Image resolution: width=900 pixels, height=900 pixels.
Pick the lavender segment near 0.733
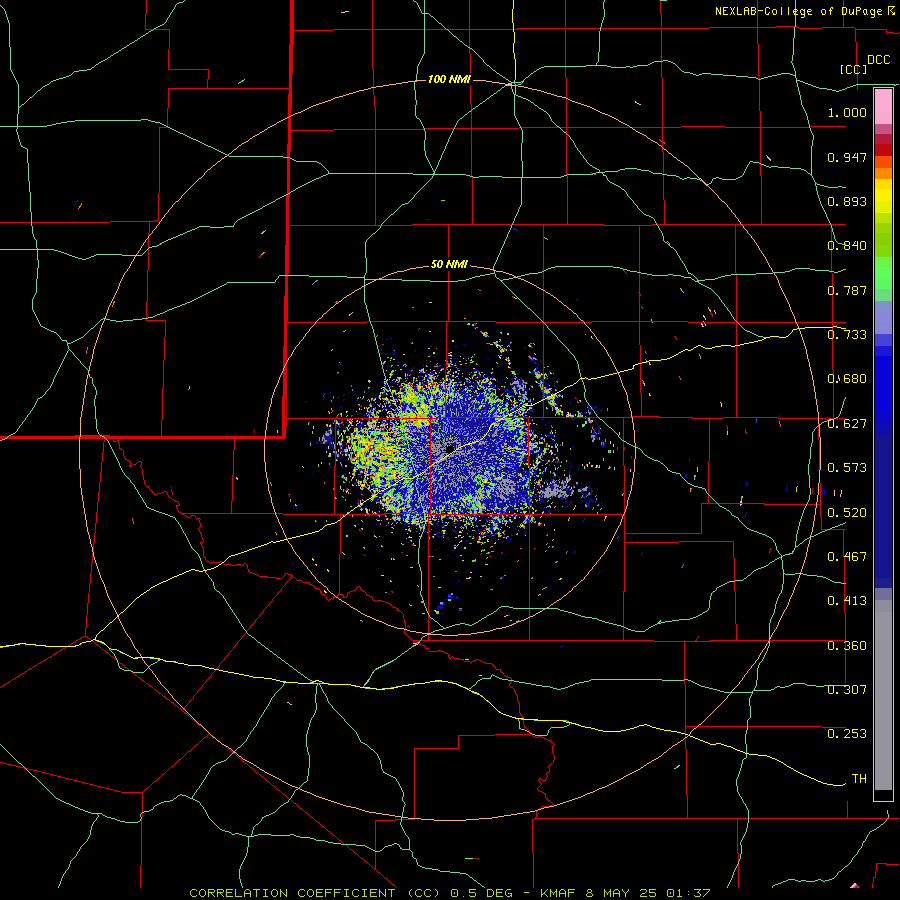[x=883, y=317]
